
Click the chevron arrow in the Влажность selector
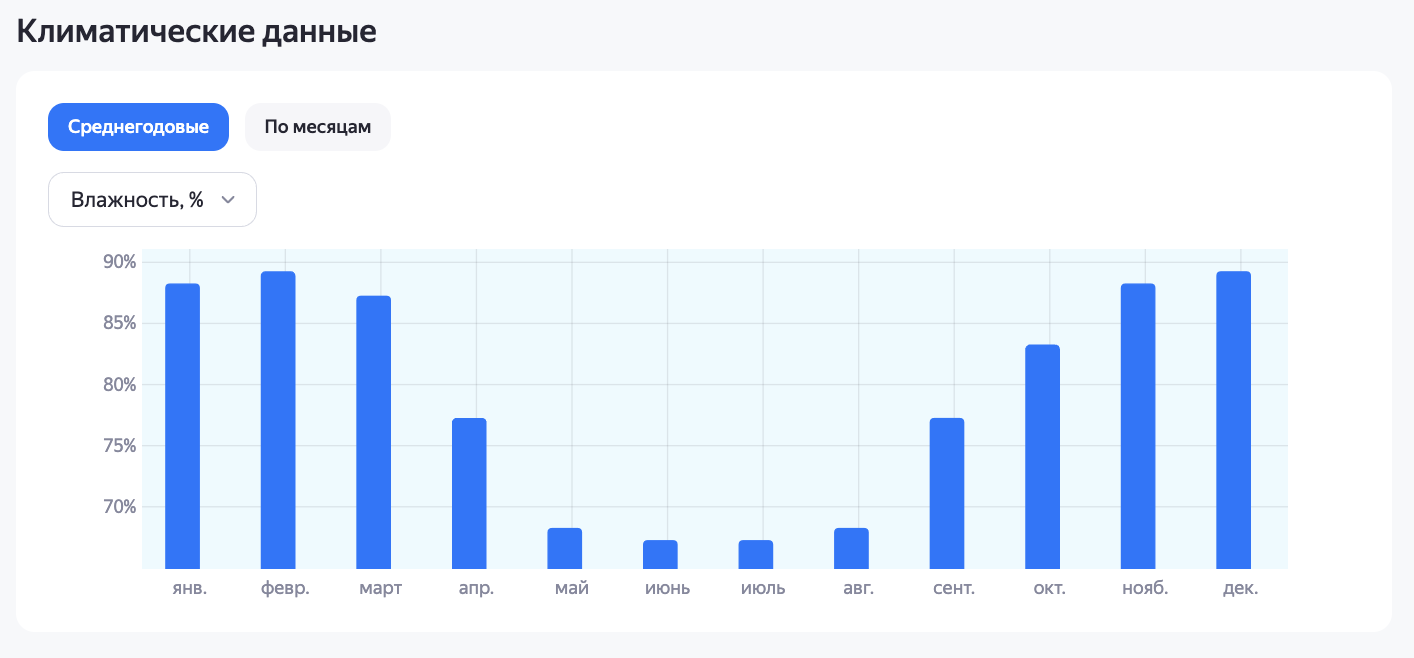pos(228,200)
